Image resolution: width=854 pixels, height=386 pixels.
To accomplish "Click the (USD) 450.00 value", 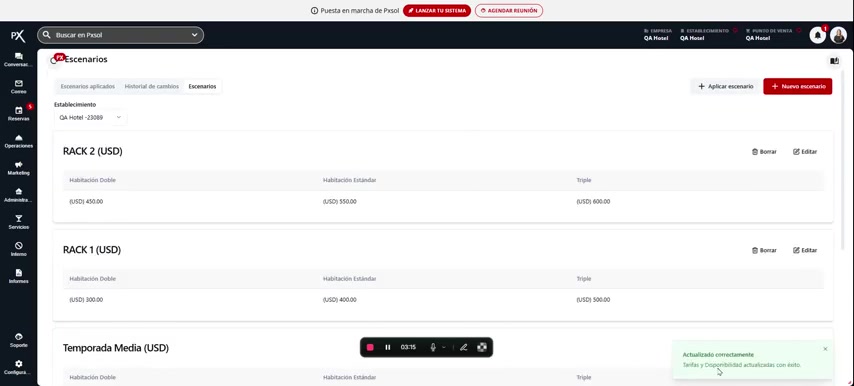I will click(x=86, y=201).
